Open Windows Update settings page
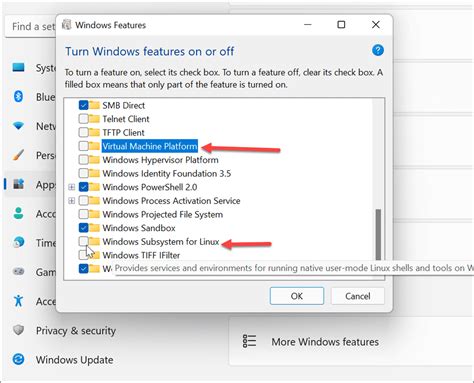Image resolution: width=474 pixels, height=383 pixels. coord(74,360)
